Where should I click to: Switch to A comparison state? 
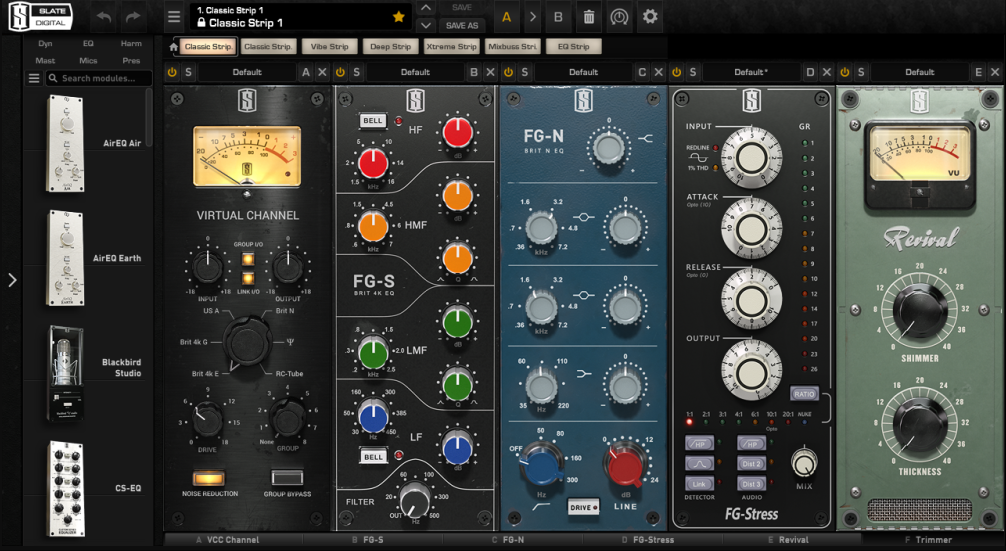pos(506,17)
